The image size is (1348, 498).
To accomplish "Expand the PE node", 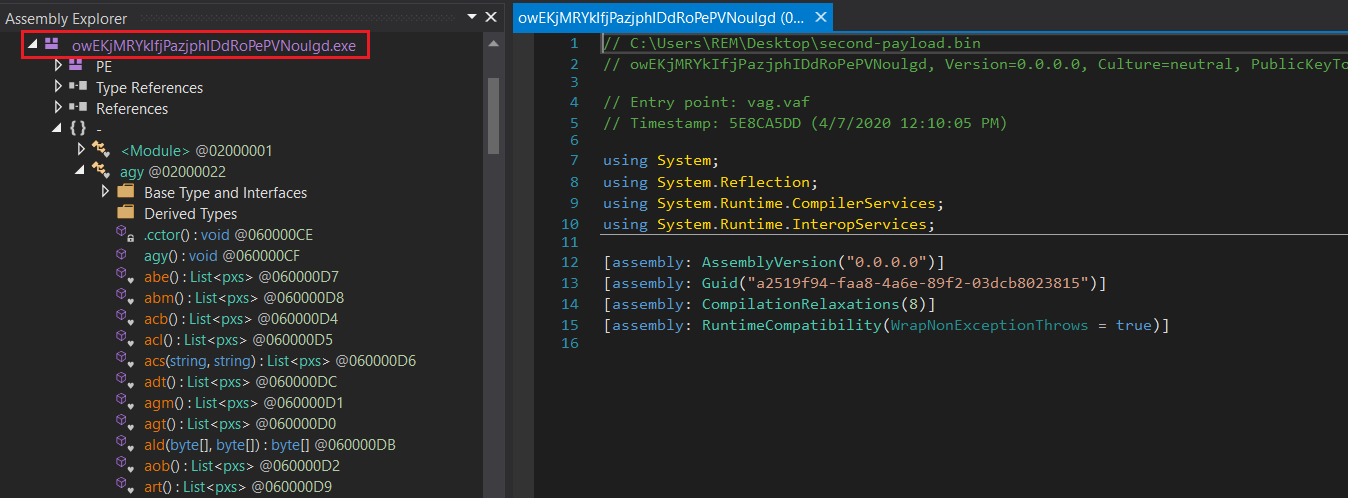I will pos(59,66).
